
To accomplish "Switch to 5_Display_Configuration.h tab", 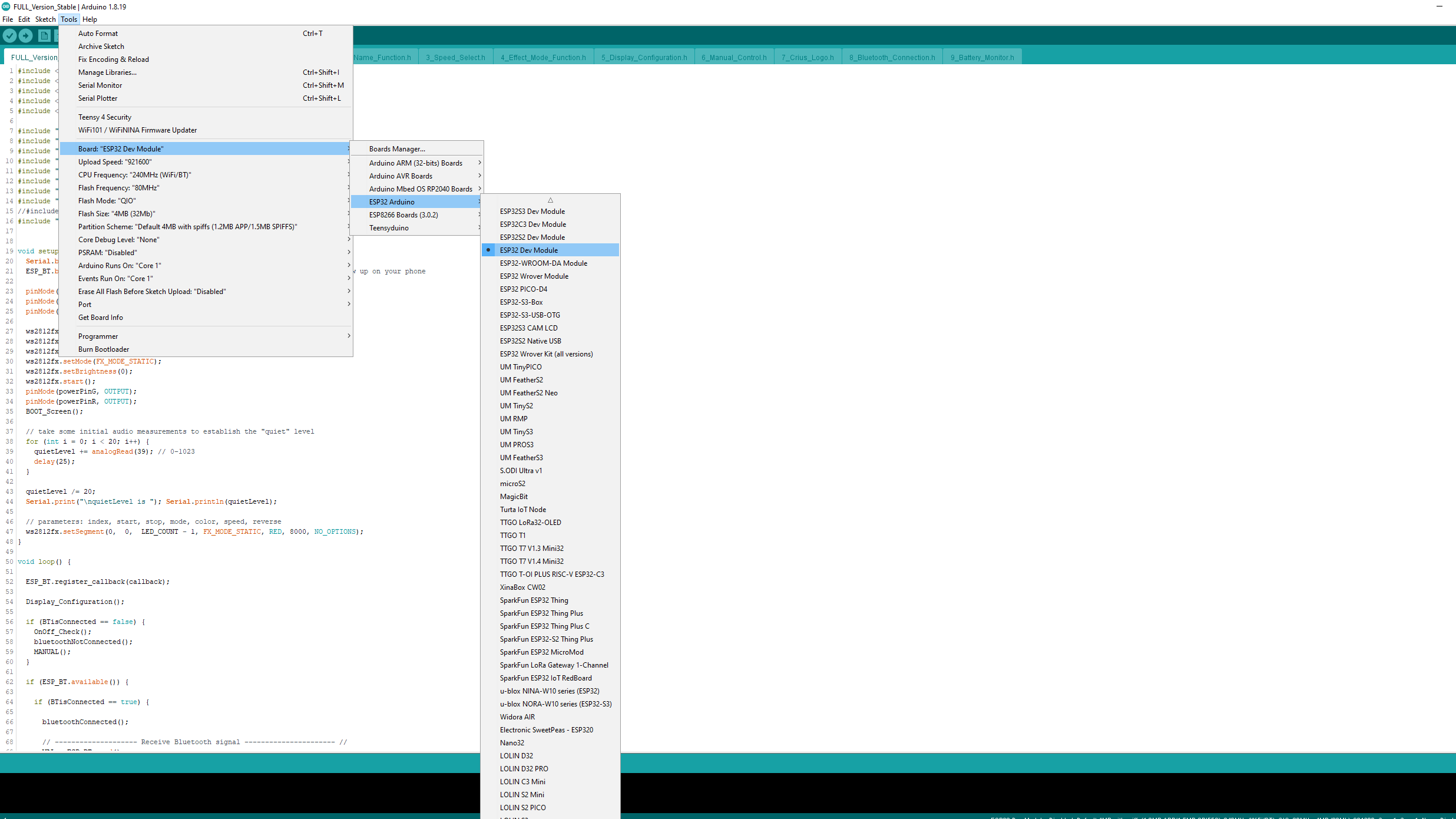I will coord(644,58).
